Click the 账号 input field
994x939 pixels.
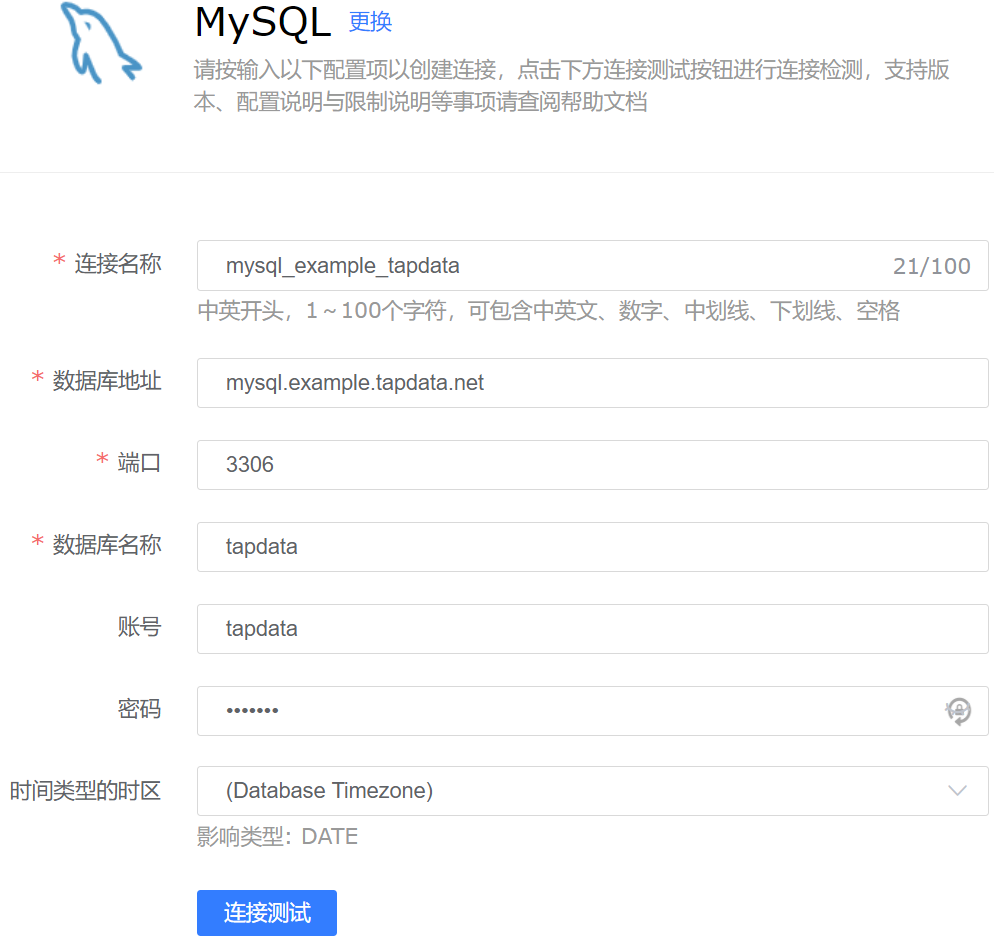pyautogui.click(x=592, y=629)
